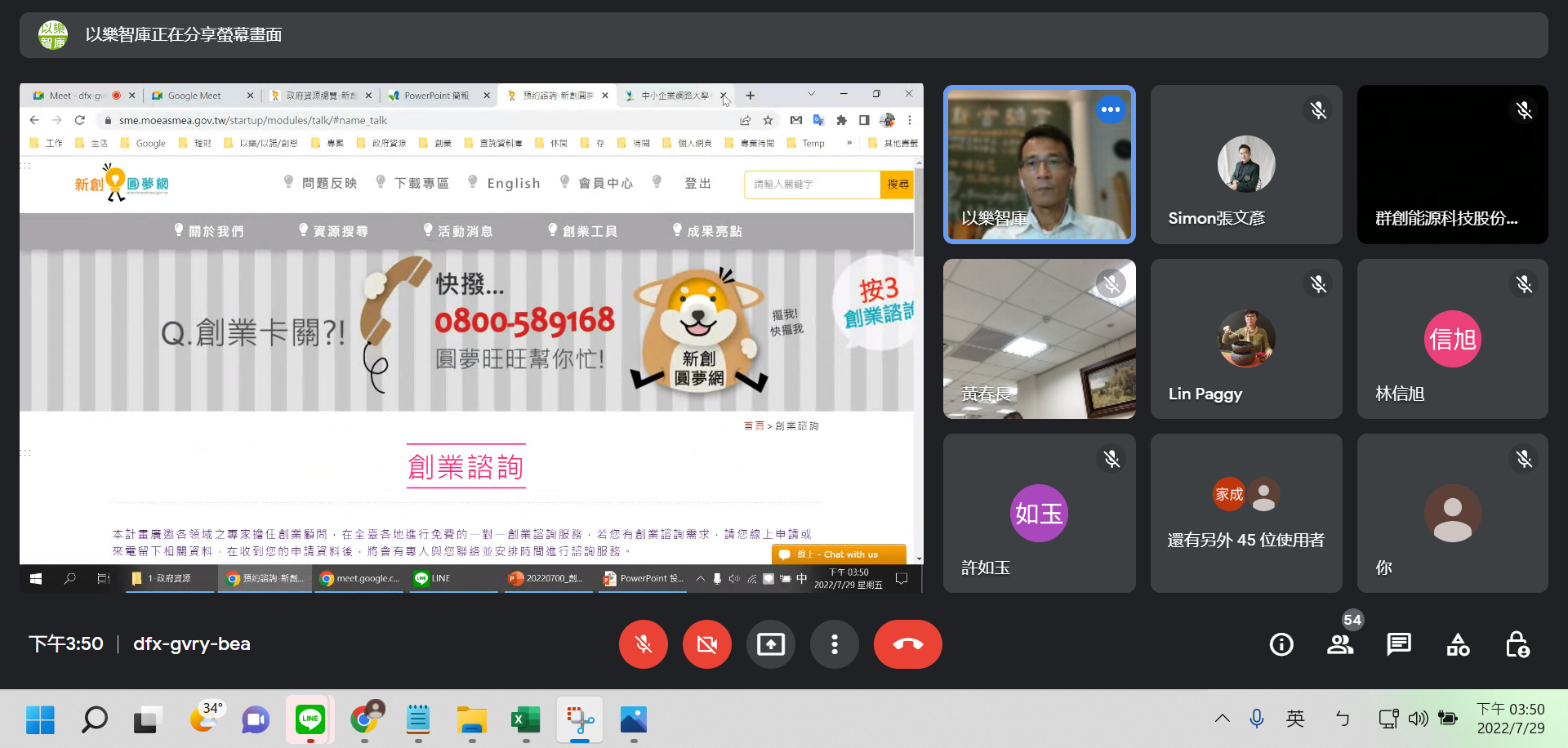
Task: Open the Meet activities icon
Action: tap(1458, 644)
